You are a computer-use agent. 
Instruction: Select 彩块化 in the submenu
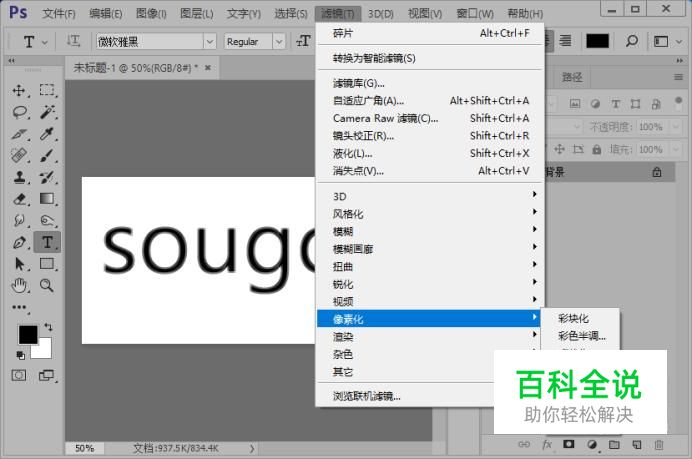pyautogui.click(x=580, y=318)
